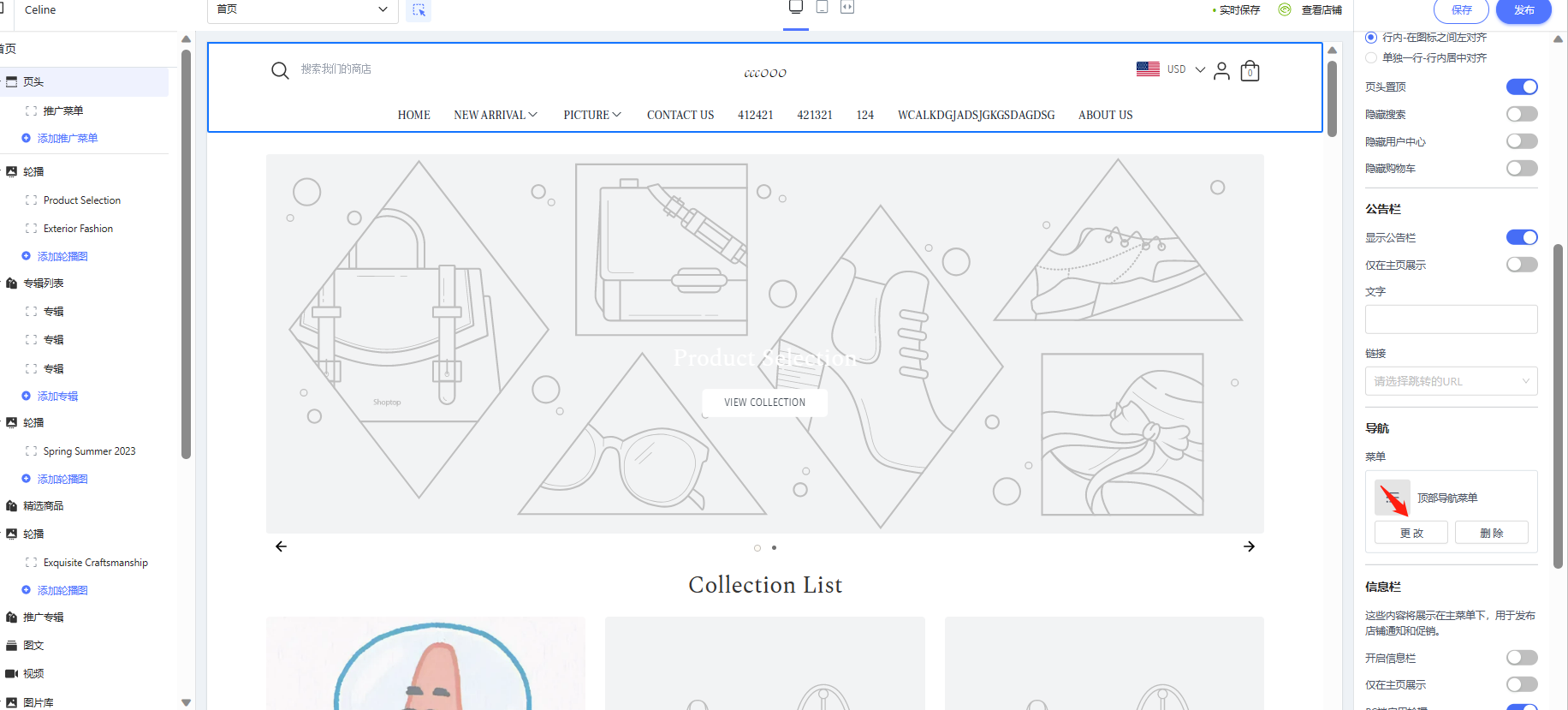Image resolution: width=1568 pixels, height=710 pixels.
Task: Select 行内-在图标之间左对齐 radio option
Action: [1371, 38]
